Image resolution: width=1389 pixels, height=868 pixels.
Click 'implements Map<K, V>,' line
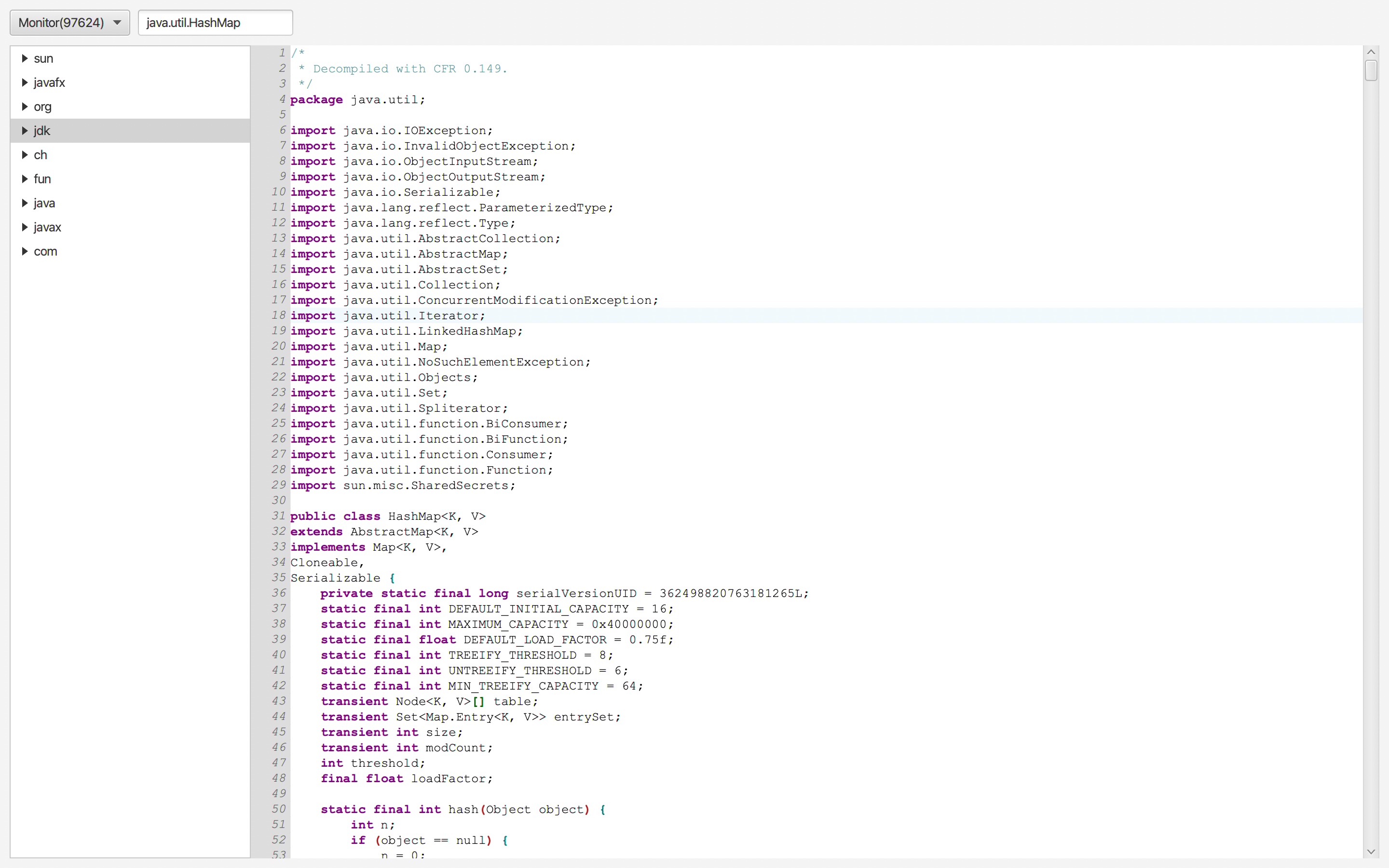pyautogui.click(x=368, y=548)
